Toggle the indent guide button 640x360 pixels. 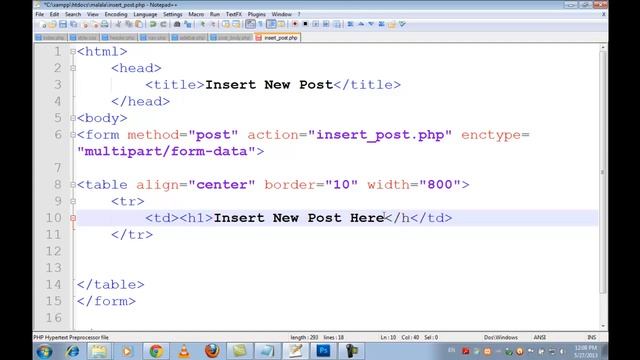pyautogui.click(x=271, y=24)
